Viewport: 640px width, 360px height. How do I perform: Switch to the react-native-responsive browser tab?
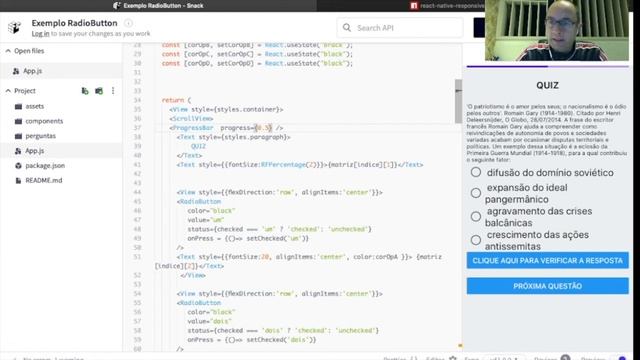coord(447,6)
